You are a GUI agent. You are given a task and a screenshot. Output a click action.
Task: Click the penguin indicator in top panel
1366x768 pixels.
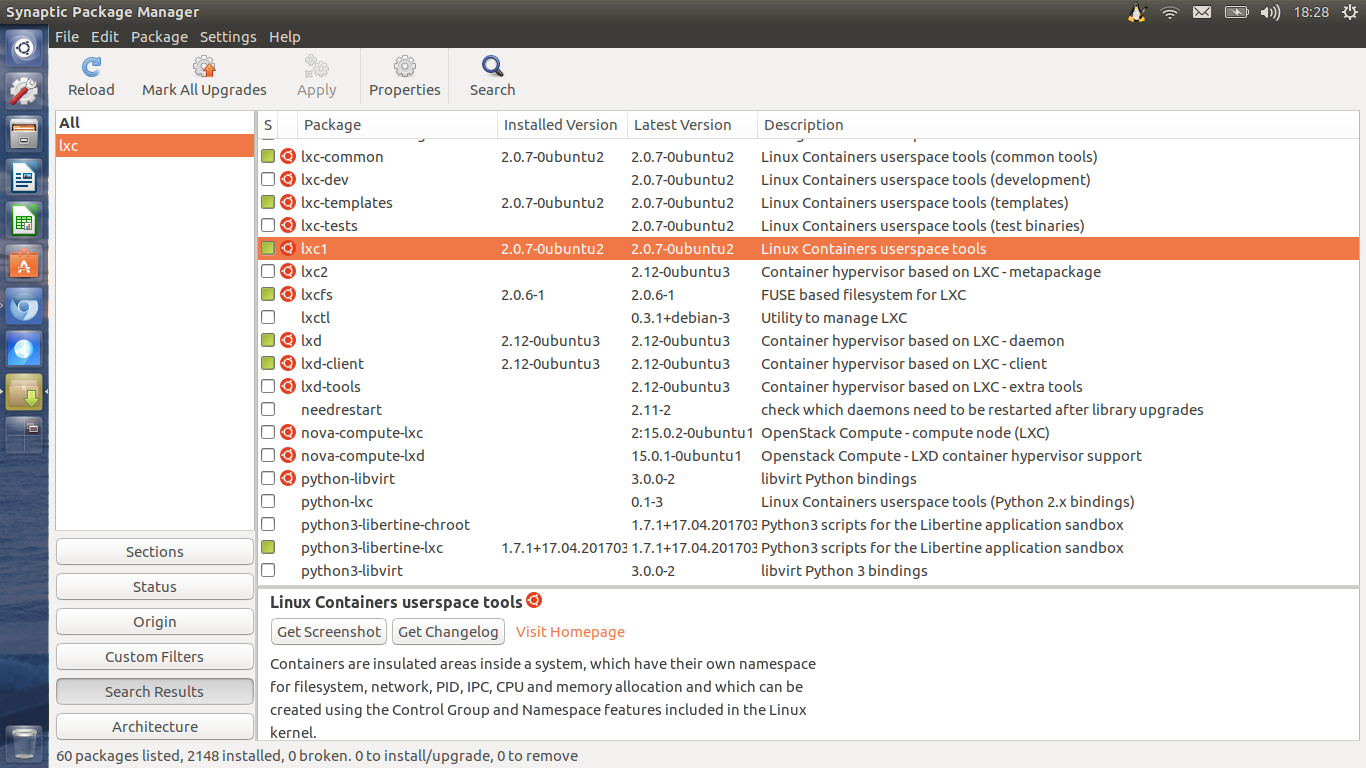[x=1137, y=12]
